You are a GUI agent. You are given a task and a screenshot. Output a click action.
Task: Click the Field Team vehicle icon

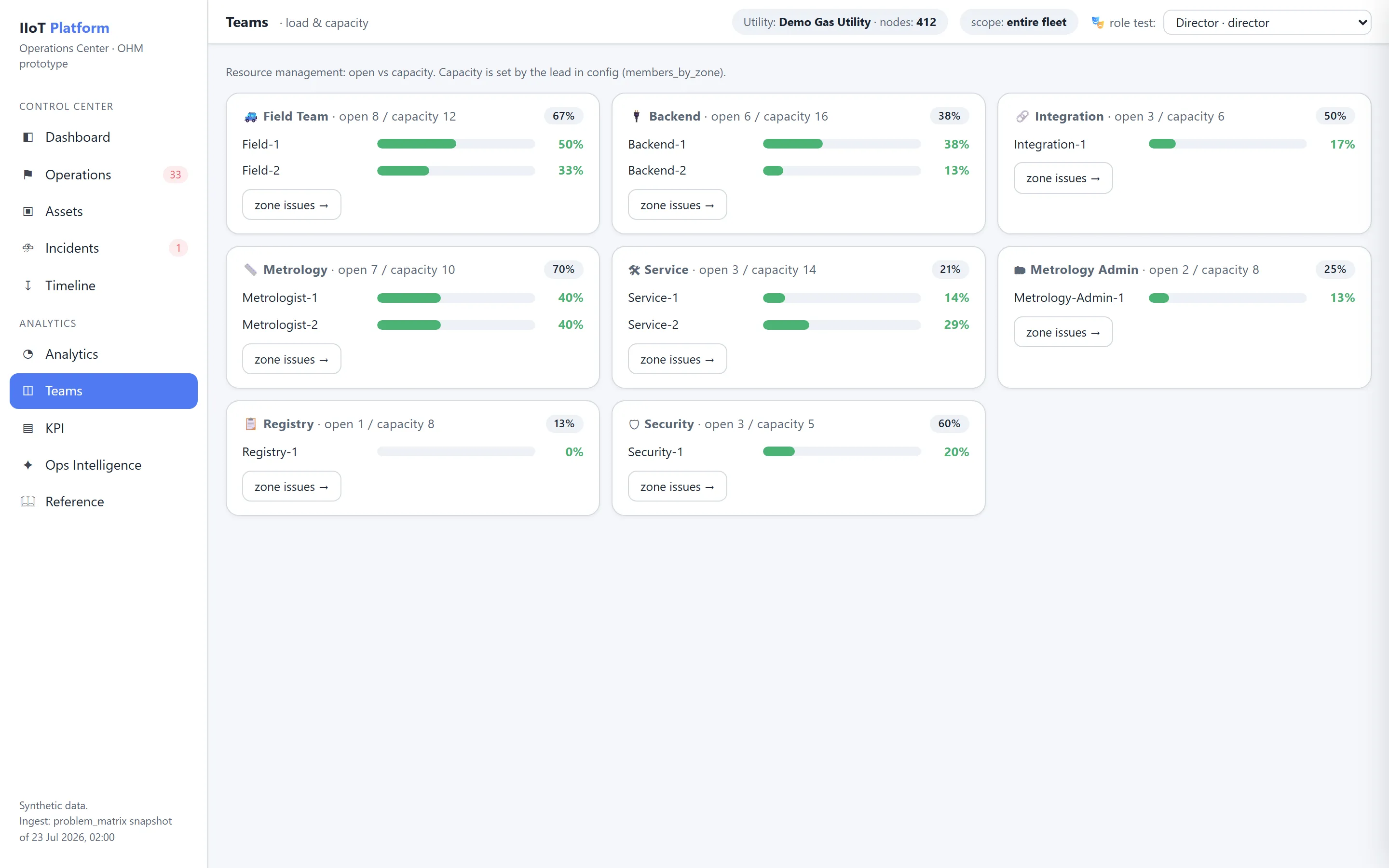(251, 117)
